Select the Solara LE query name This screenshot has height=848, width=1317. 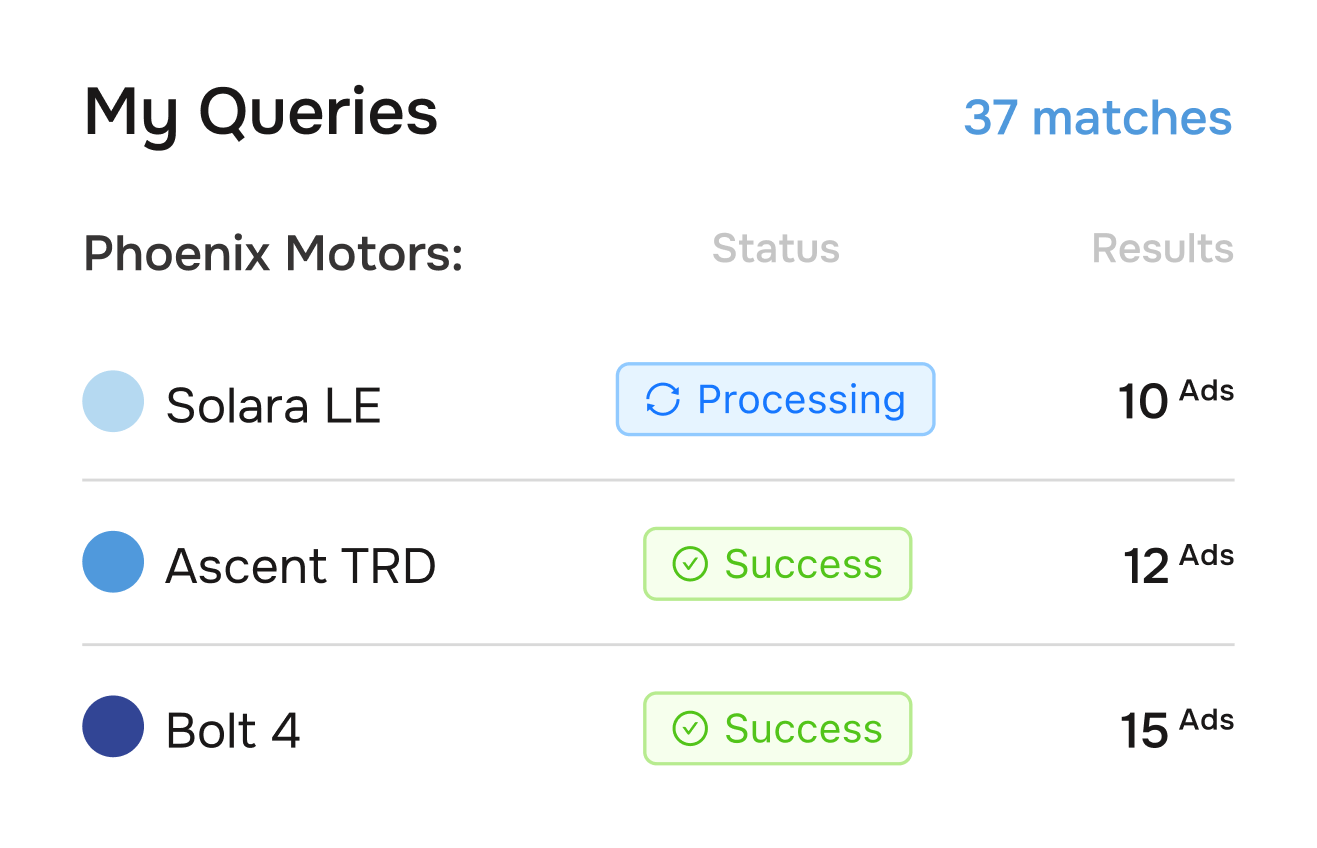273,404
